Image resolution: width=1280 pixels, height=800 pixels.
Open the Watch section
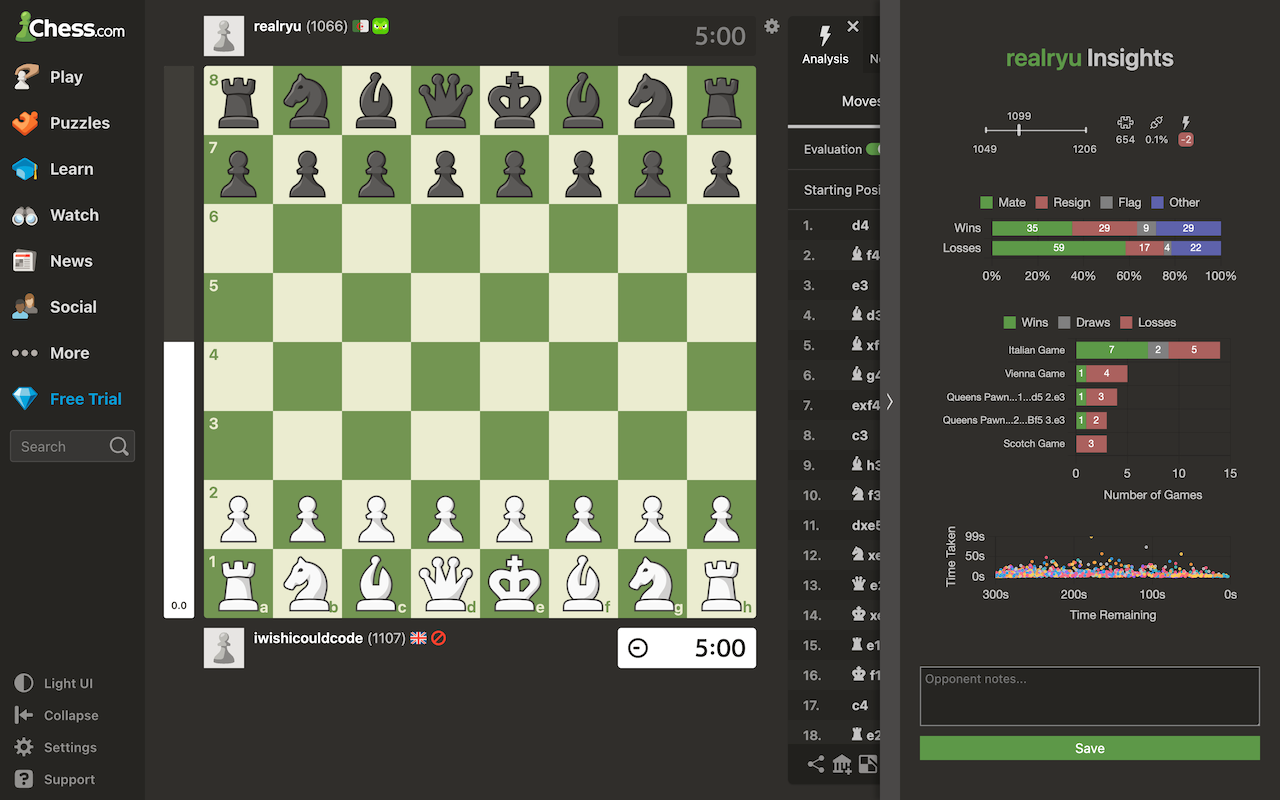pyautogui.click(x=55, y=215)
